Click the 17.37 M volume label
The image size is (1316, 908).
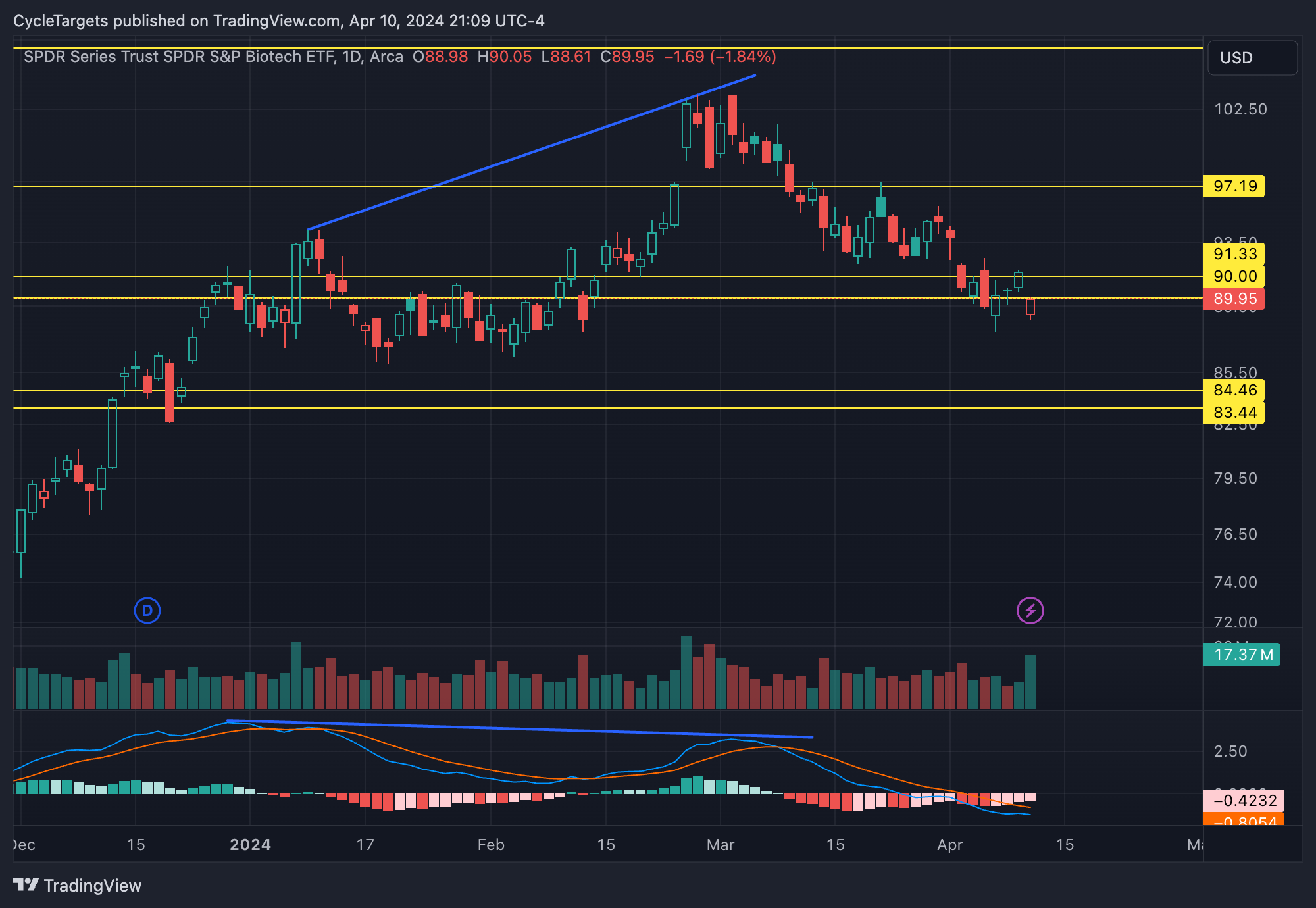1242,655
